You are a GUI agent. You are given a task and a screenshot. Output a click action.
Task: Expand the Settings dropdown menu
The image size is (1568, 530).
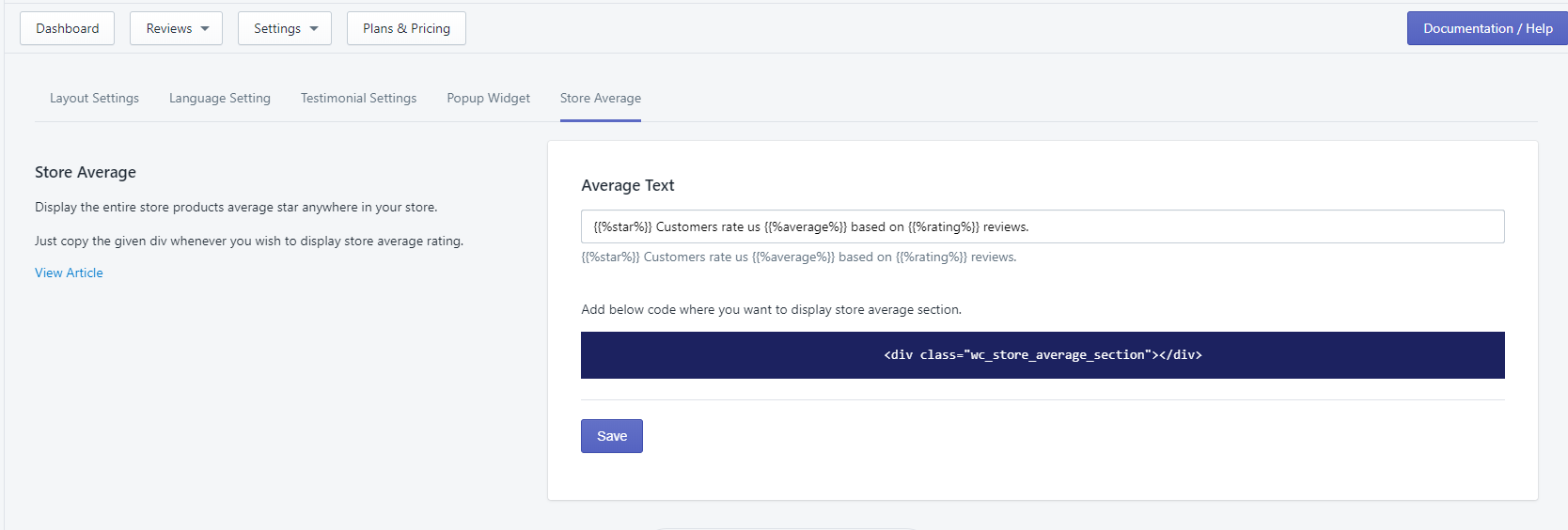click(x=285, y=28)
